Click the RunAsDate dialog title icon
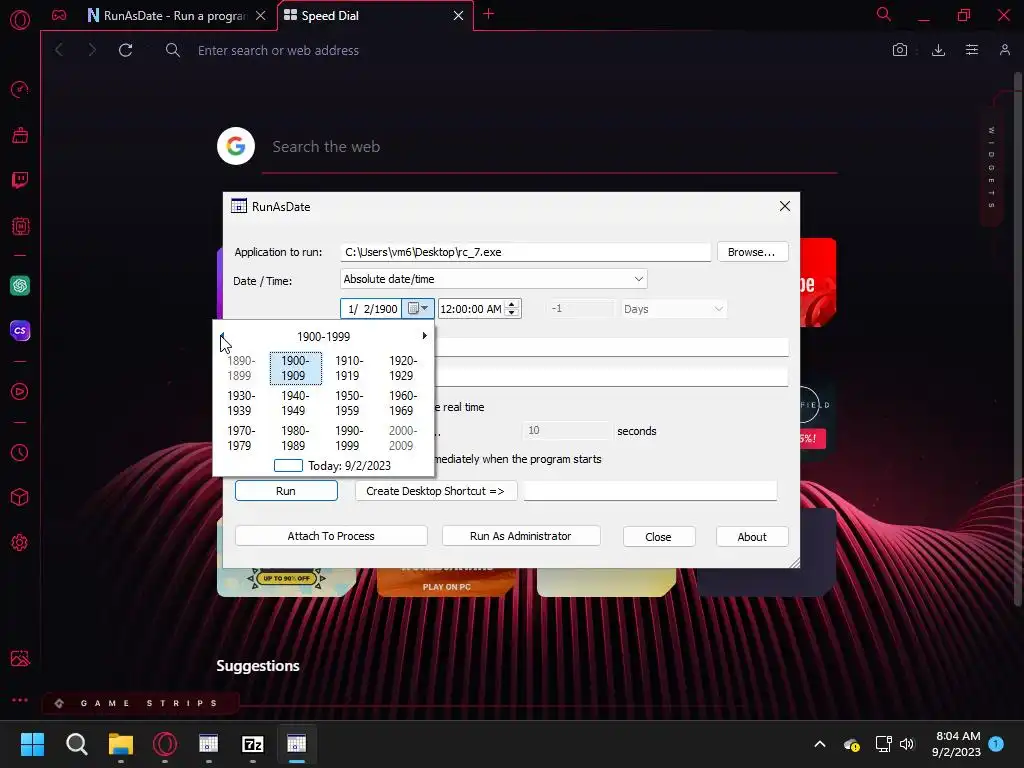Screen dimensions: 1024x768 [239, 206]
